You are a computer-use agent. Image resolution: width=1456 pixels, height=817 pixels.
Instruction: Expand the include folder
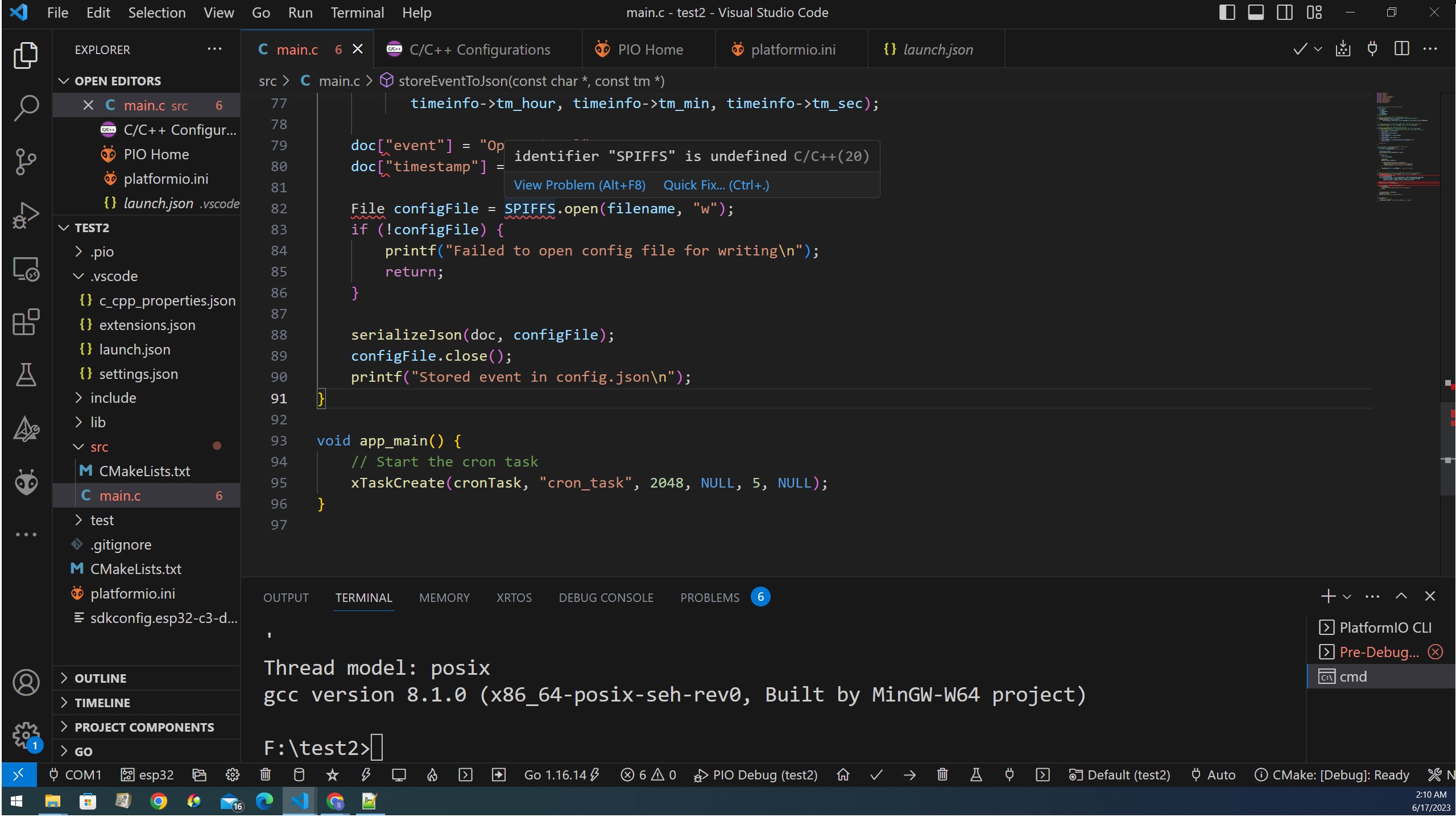tap(114, 398)
